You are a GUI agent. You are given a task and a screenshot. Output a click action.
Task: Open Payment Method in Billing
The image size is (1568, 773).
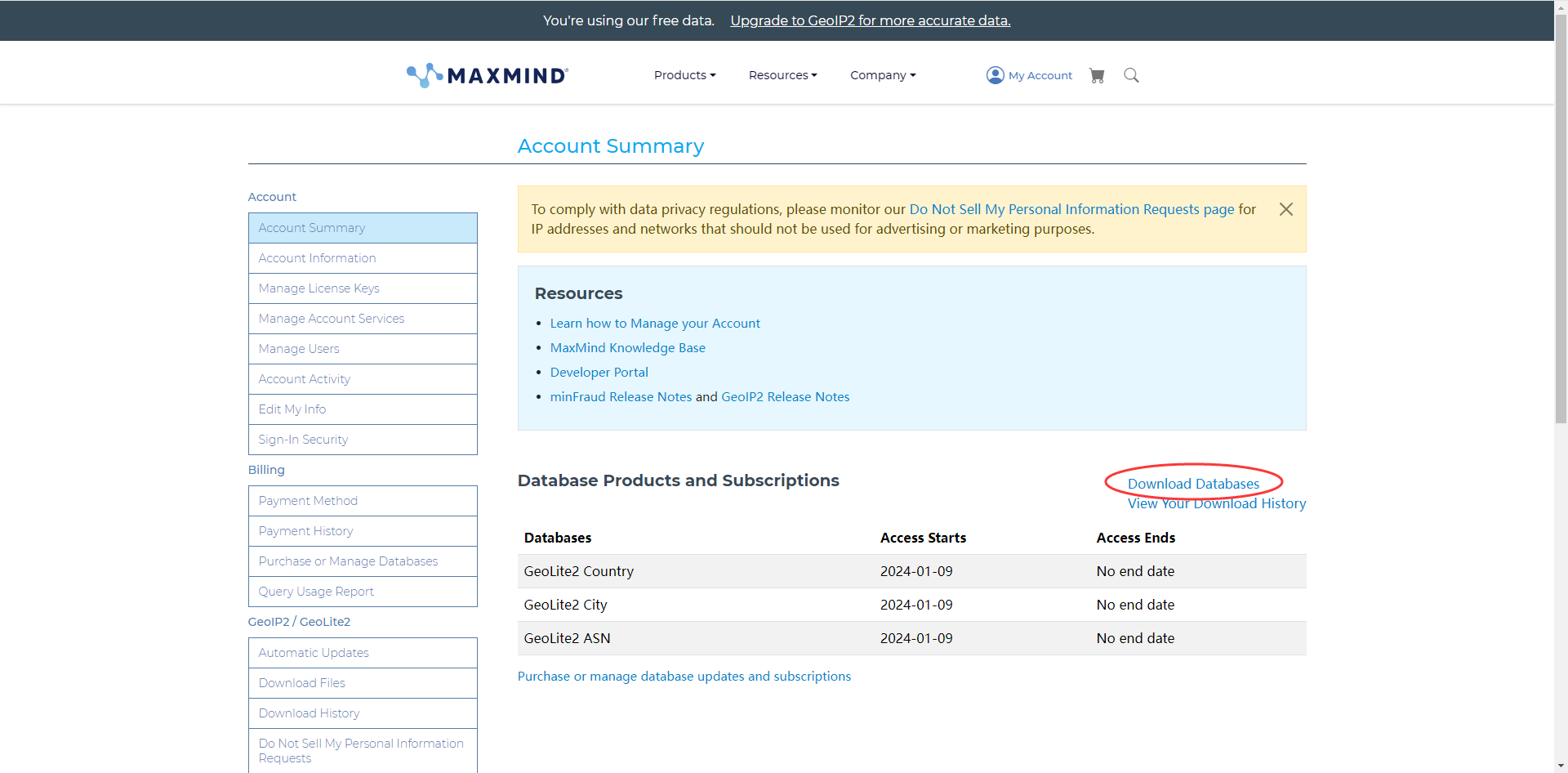[x=363, y=501]
